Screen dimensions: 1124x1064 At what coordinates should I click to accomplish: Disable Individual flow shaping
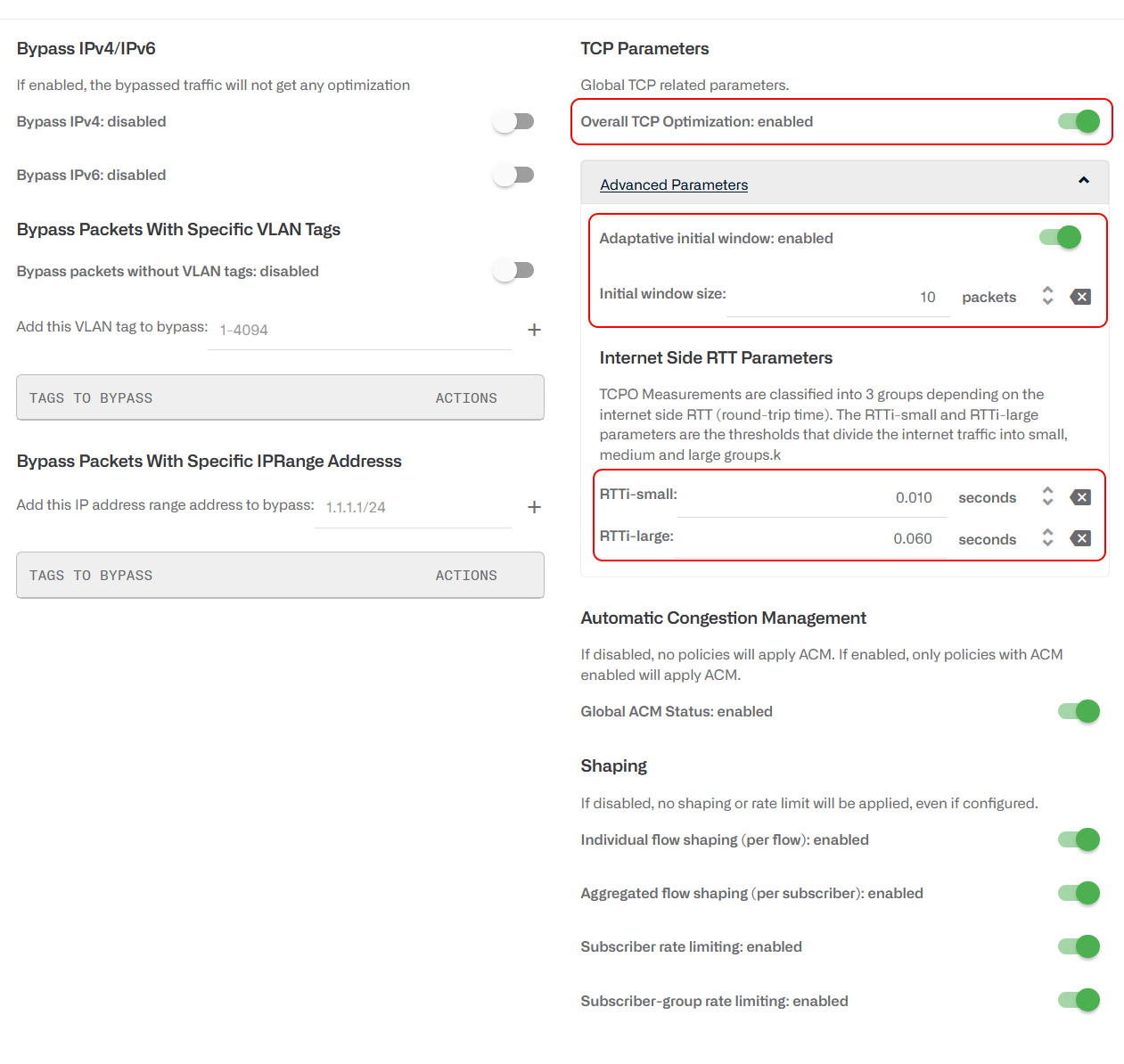[1079, 839]
